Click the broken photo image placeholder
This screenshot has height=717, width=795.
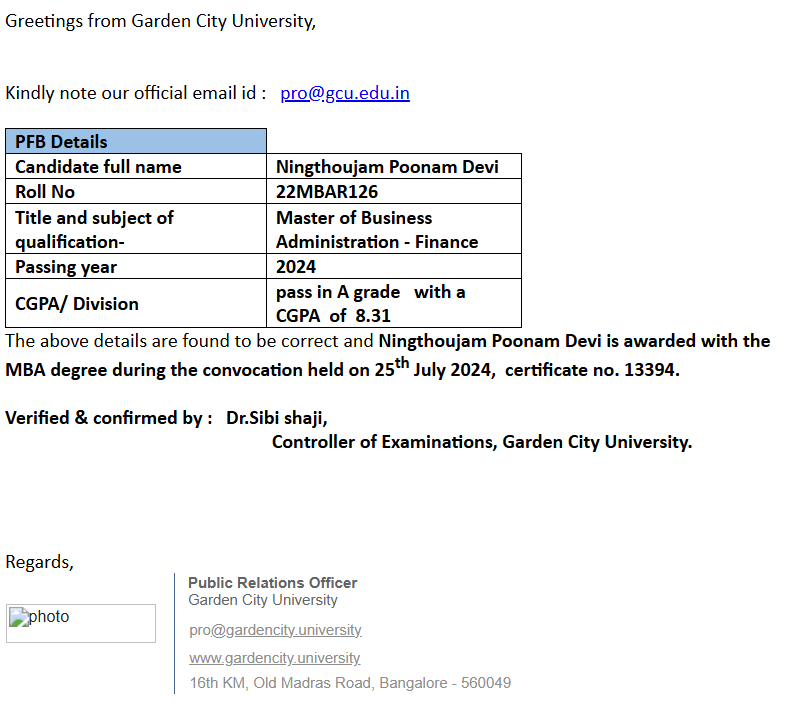coord(81,623)
